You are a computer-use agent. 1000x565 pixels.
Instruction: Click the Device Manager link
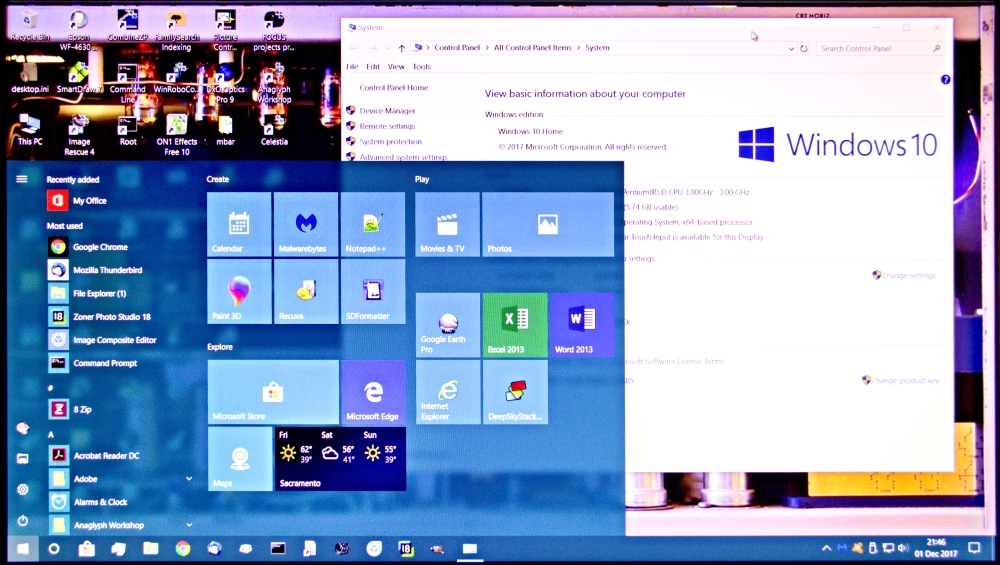(x=387, y=111)
